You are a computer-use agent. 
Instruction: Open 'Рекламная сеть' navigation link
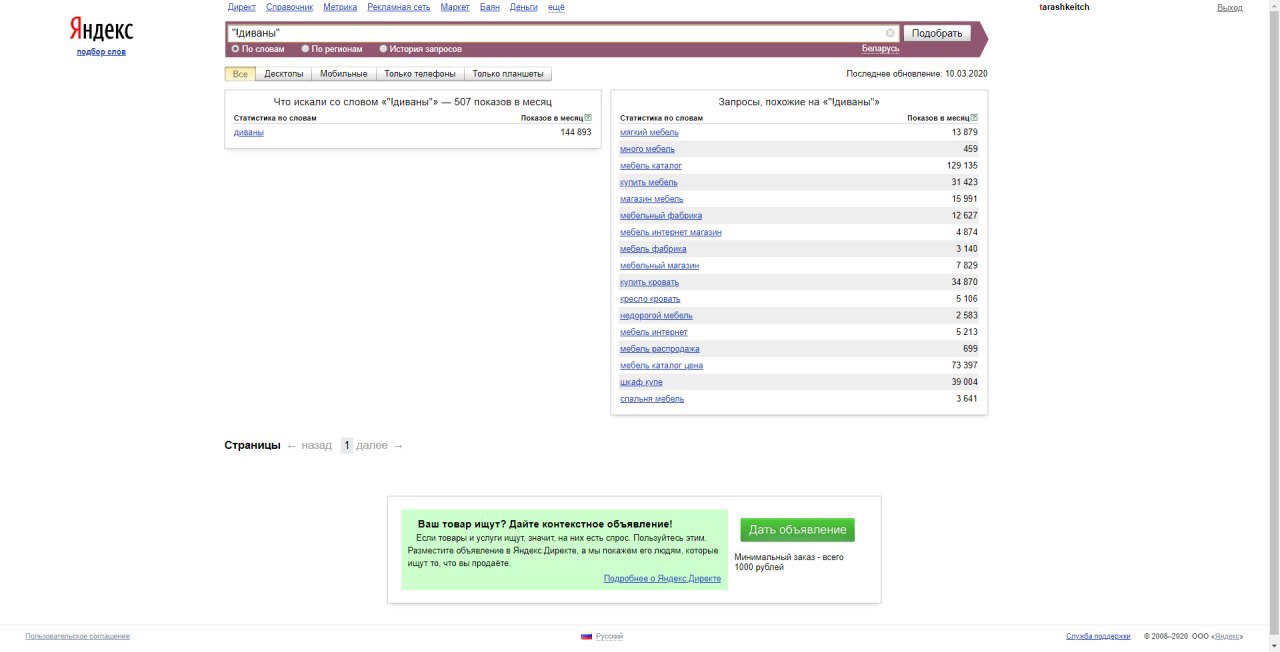pos(399,7)
